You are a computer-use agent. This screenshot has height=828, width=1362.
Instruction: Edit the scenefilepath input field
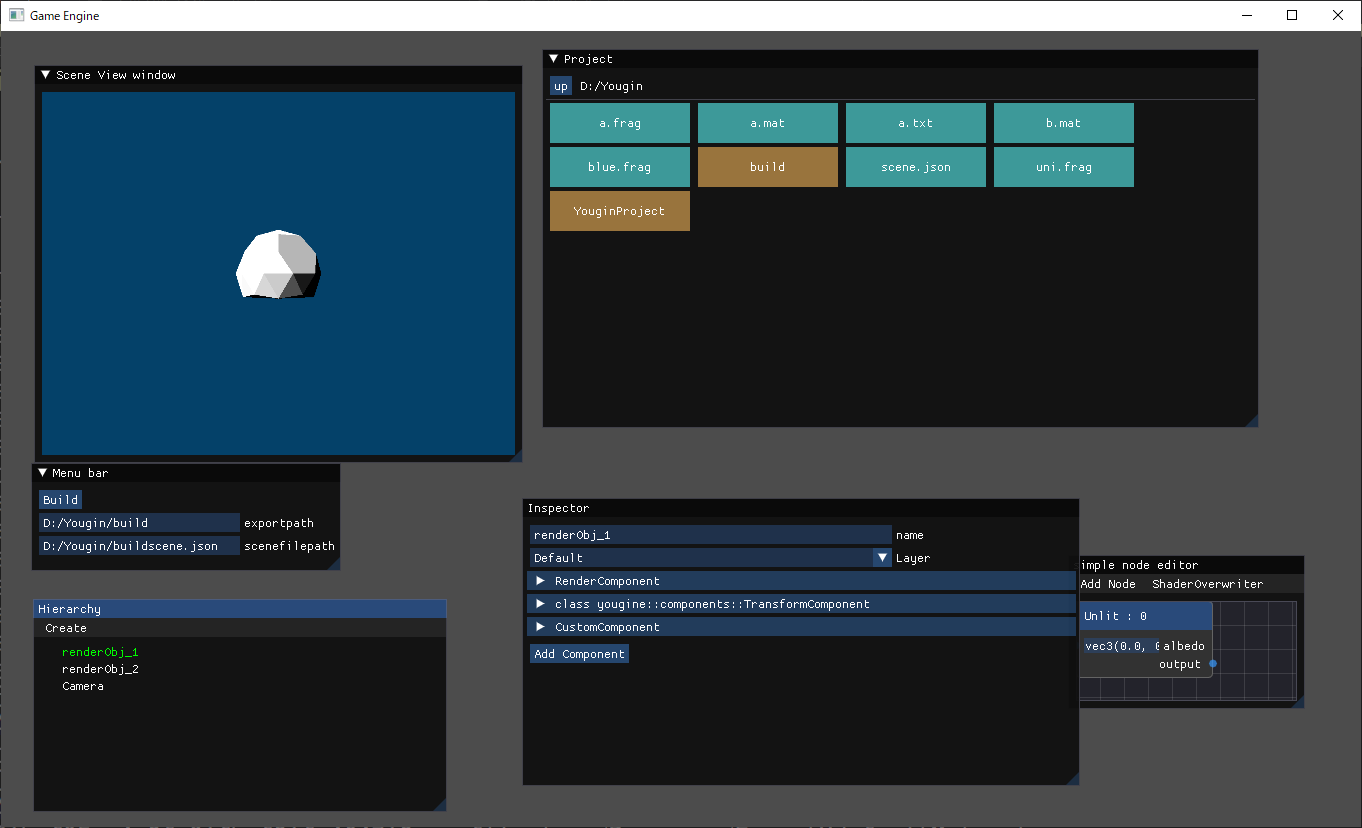coord(139,546)
